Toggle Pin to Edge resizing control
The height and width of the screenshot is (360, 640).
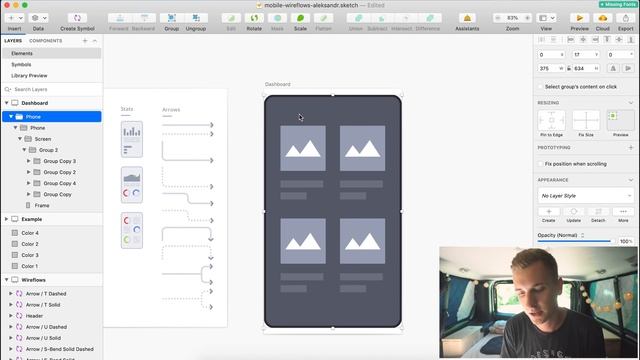click(x=551, y=120)
